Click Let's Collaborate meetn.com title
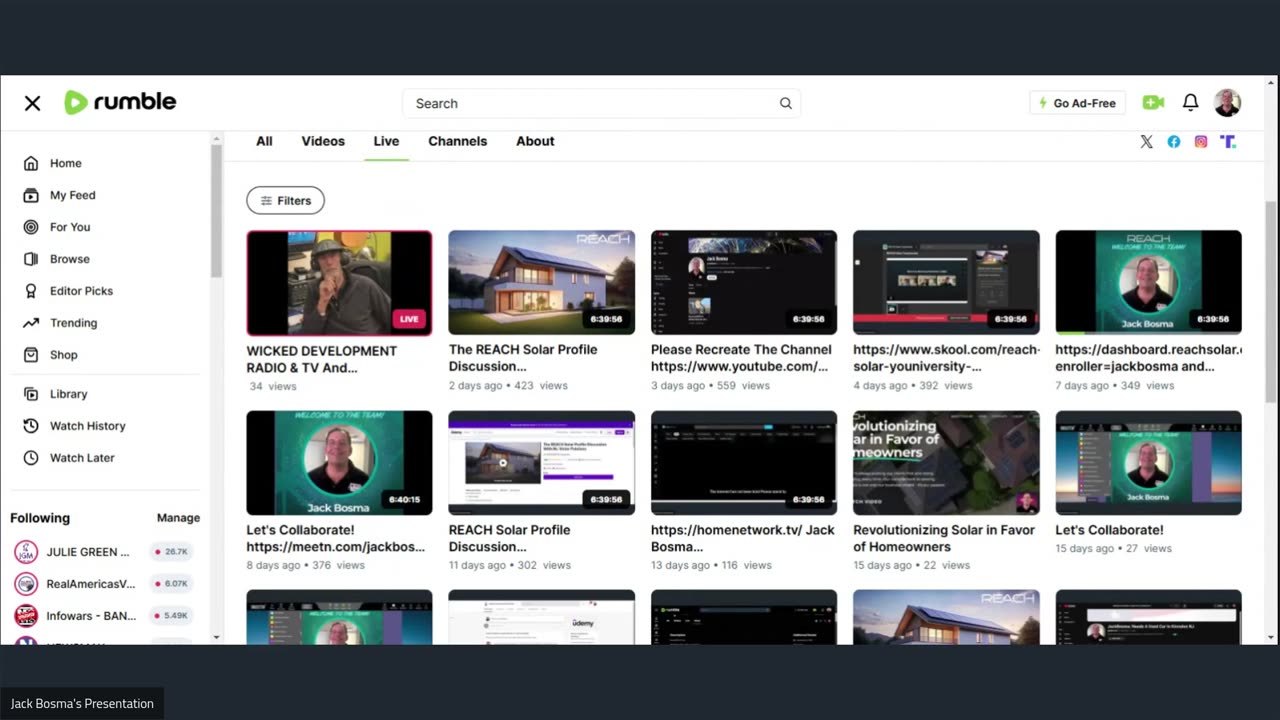The width and height of the screenshot is (1280, 720). pos(336,538)
